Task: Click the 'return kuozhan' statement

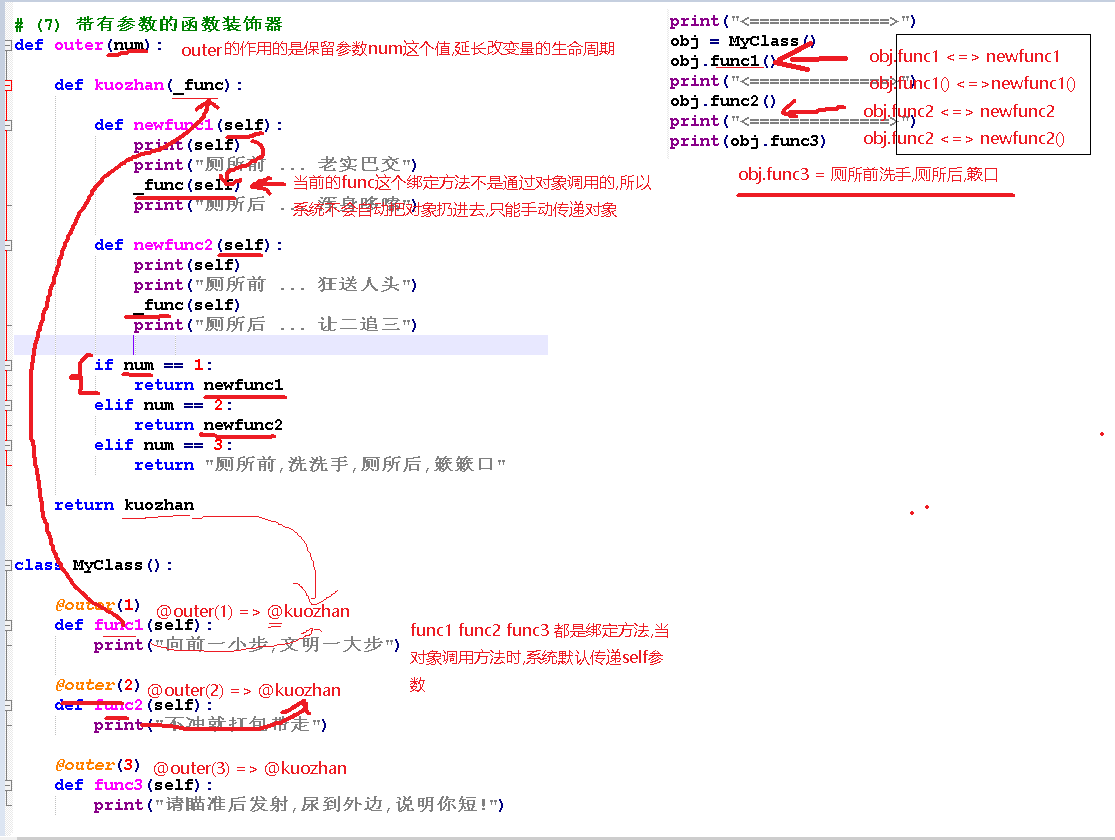Action: pos(124,505)
